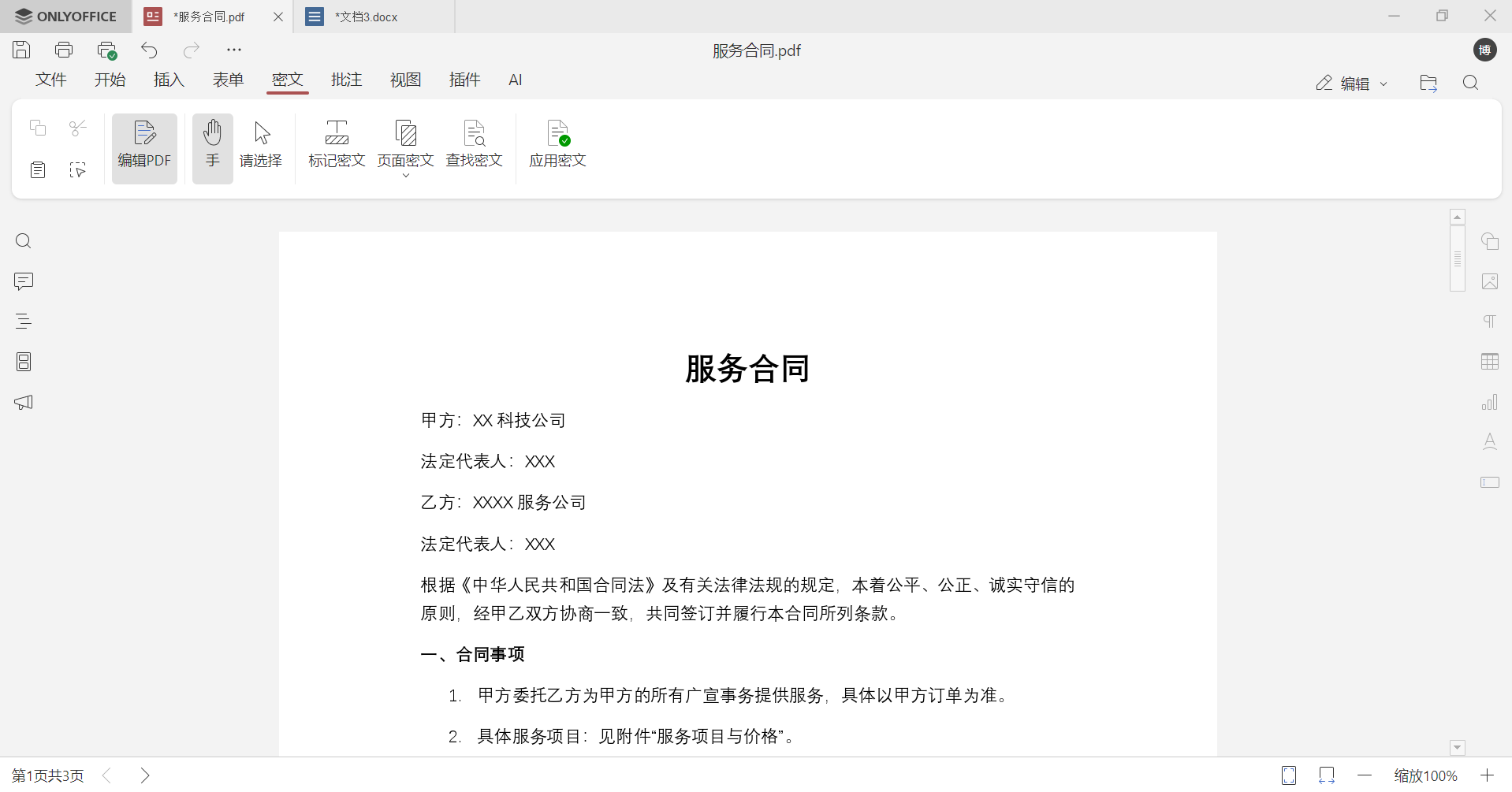Open the Chart settings icon on right sidebar
The image size is (1512, 792).
(x=1489, y=402)
